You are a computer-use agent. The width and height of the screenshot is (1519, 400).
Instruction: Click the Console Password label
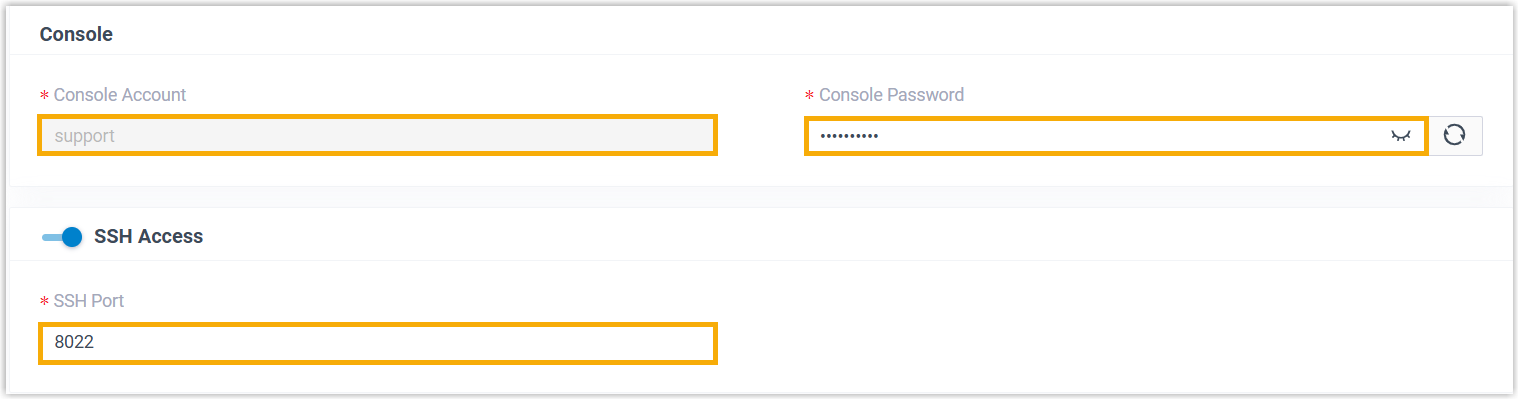coord(891,95)
